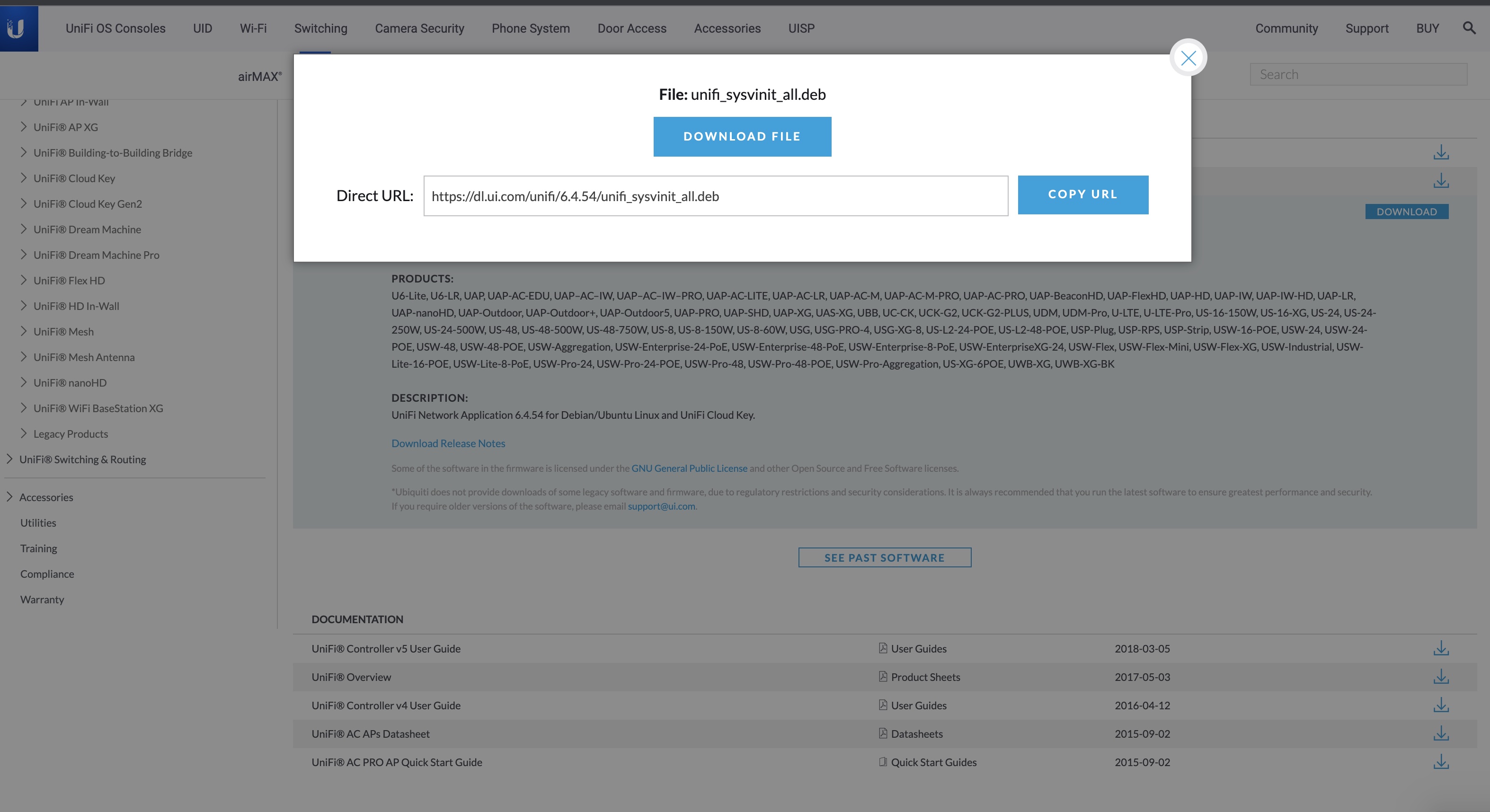Open Utilities in the sidebar

pyautogui.click(x=38, y=522)
